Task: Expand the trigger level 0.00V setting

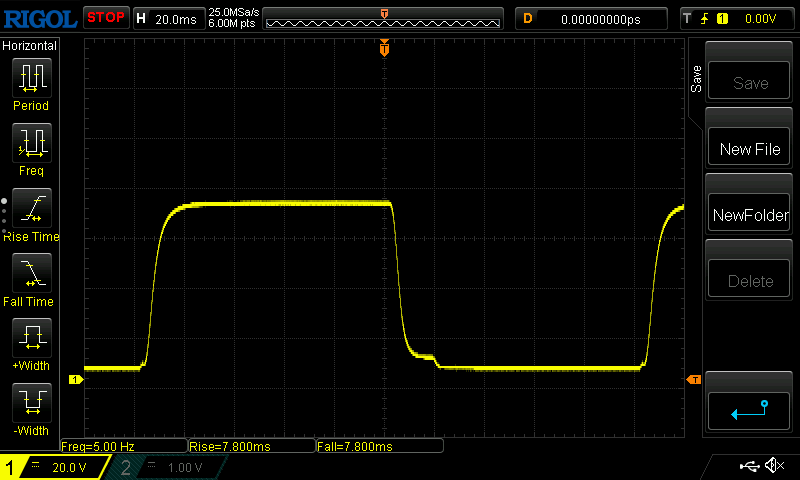Action: 737,18
